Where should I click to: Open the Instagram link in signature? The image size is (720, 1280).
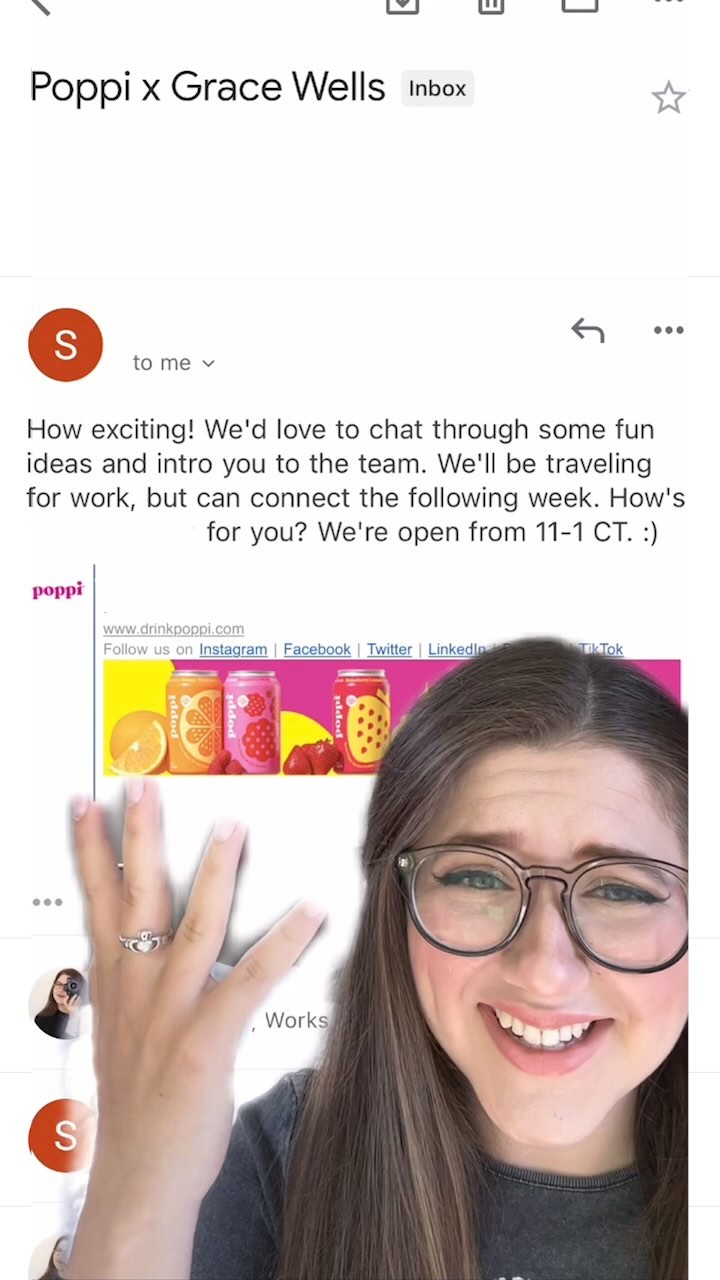[x=233, y=649]
